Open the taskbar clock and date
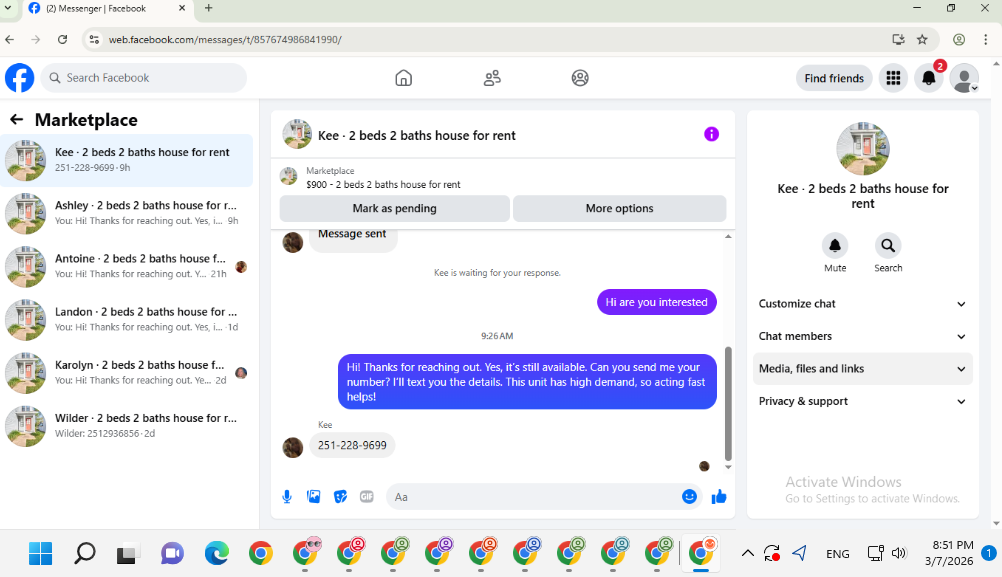The image size is (1002, 577). pyautogui.click(x=949, y=553)
